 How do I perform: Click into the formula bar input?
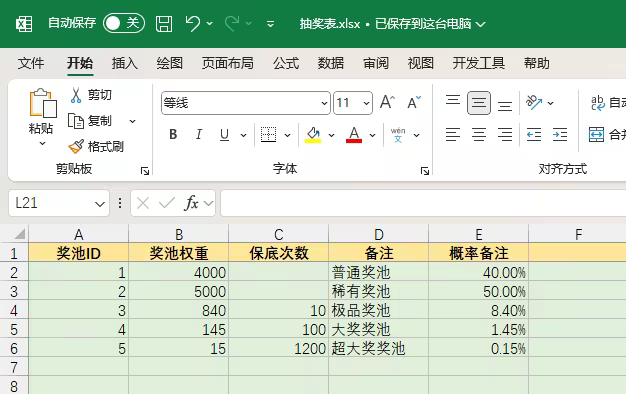(423, 203)
